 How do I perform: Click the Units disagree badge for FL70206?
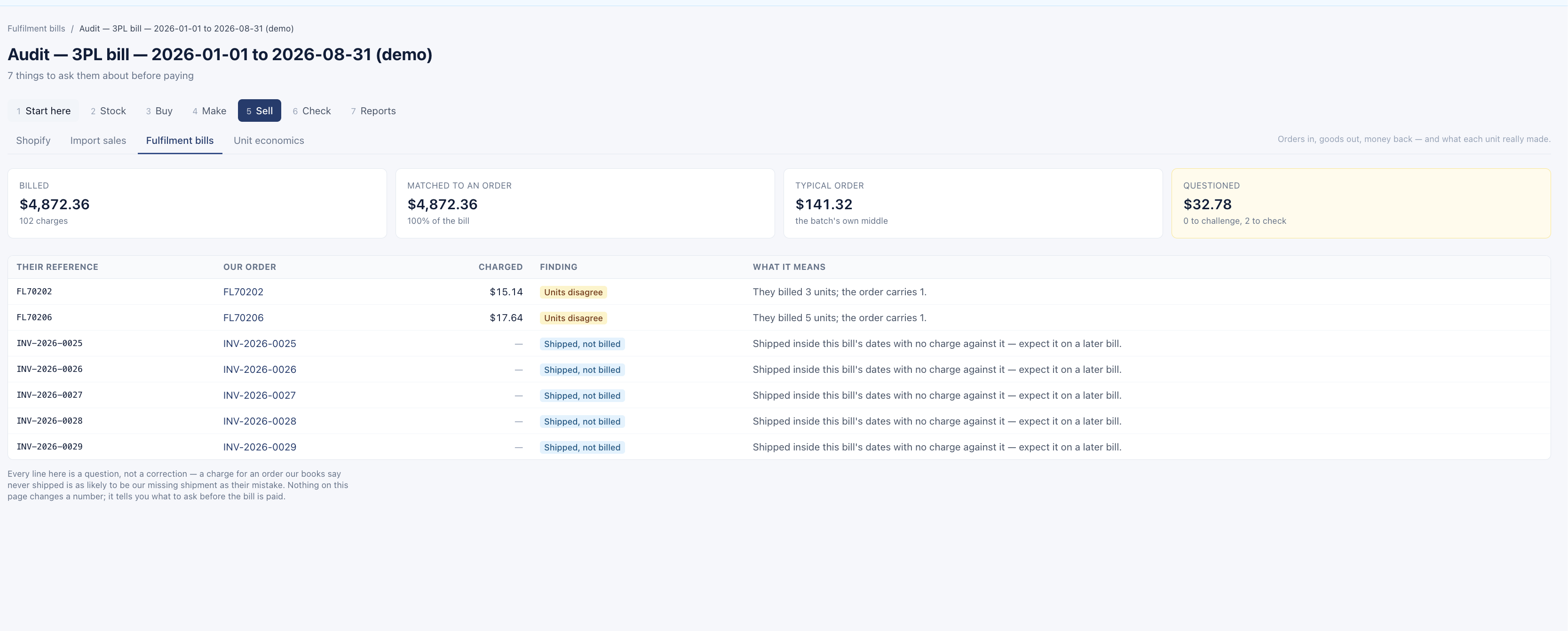click(573, 318)
